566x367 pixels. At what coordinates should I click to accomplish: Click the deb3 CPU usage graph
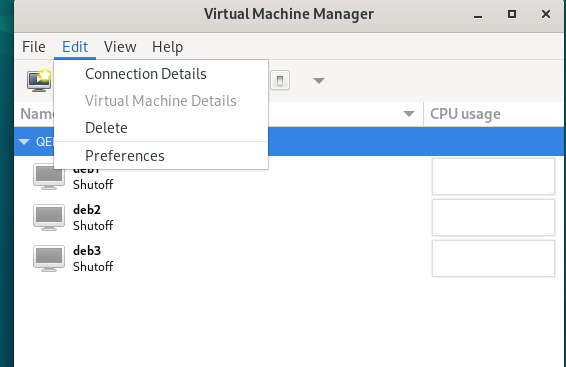pos(493,259)
